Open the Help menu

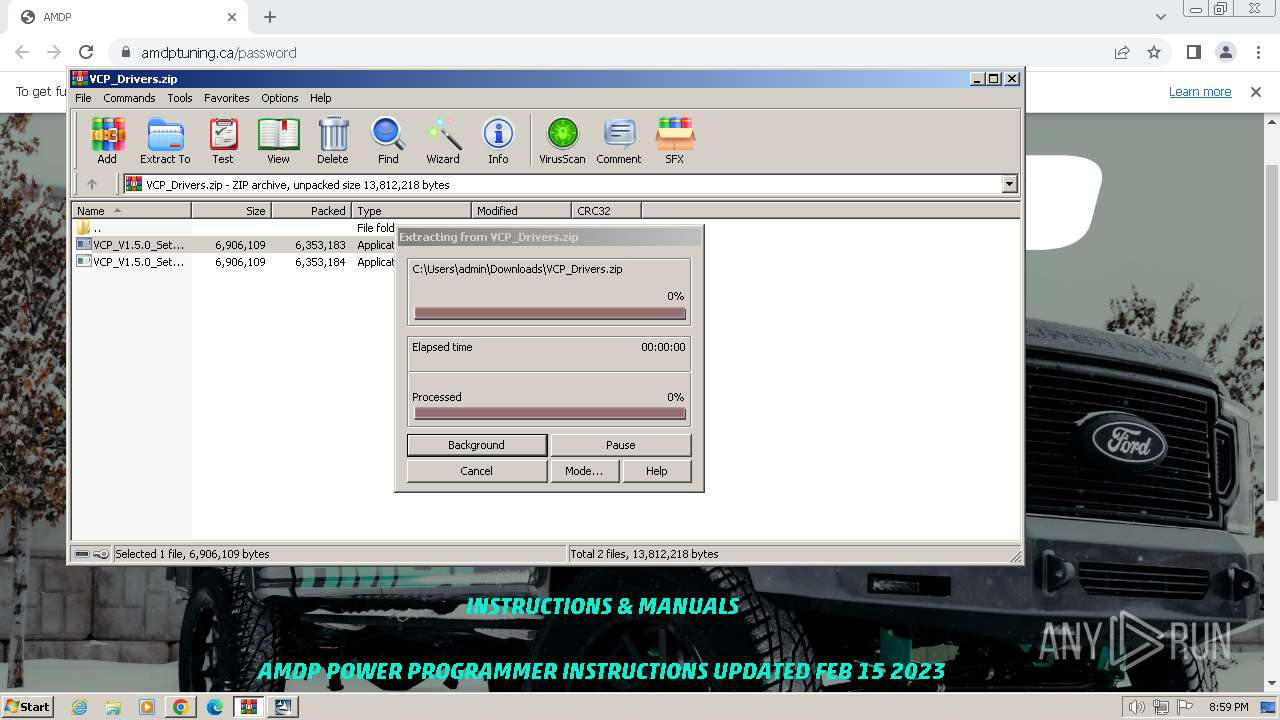[x=320, y=98]
